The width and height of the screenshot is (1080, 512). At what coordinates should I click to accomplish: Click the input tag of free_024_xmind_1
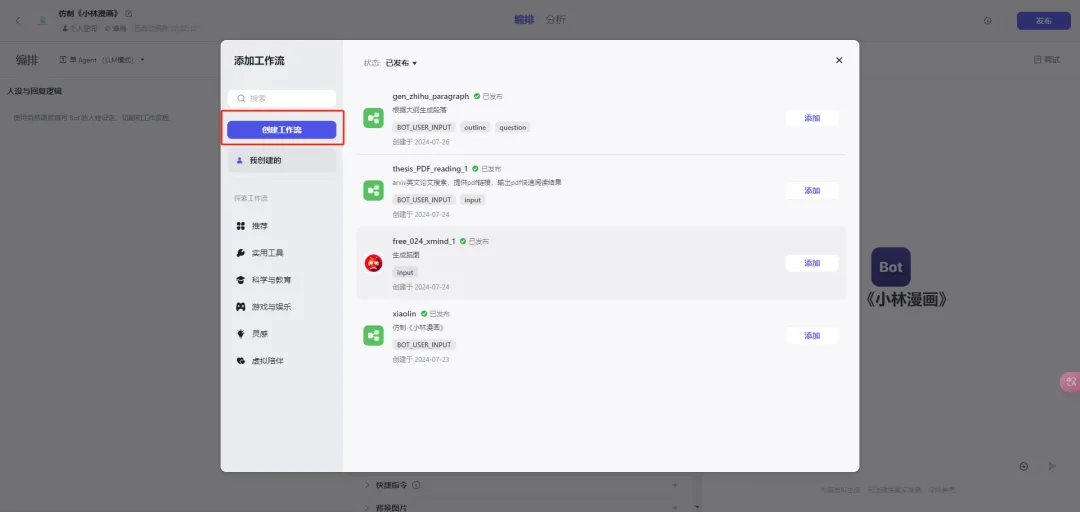pyautogui.click(x=405, y=272)
